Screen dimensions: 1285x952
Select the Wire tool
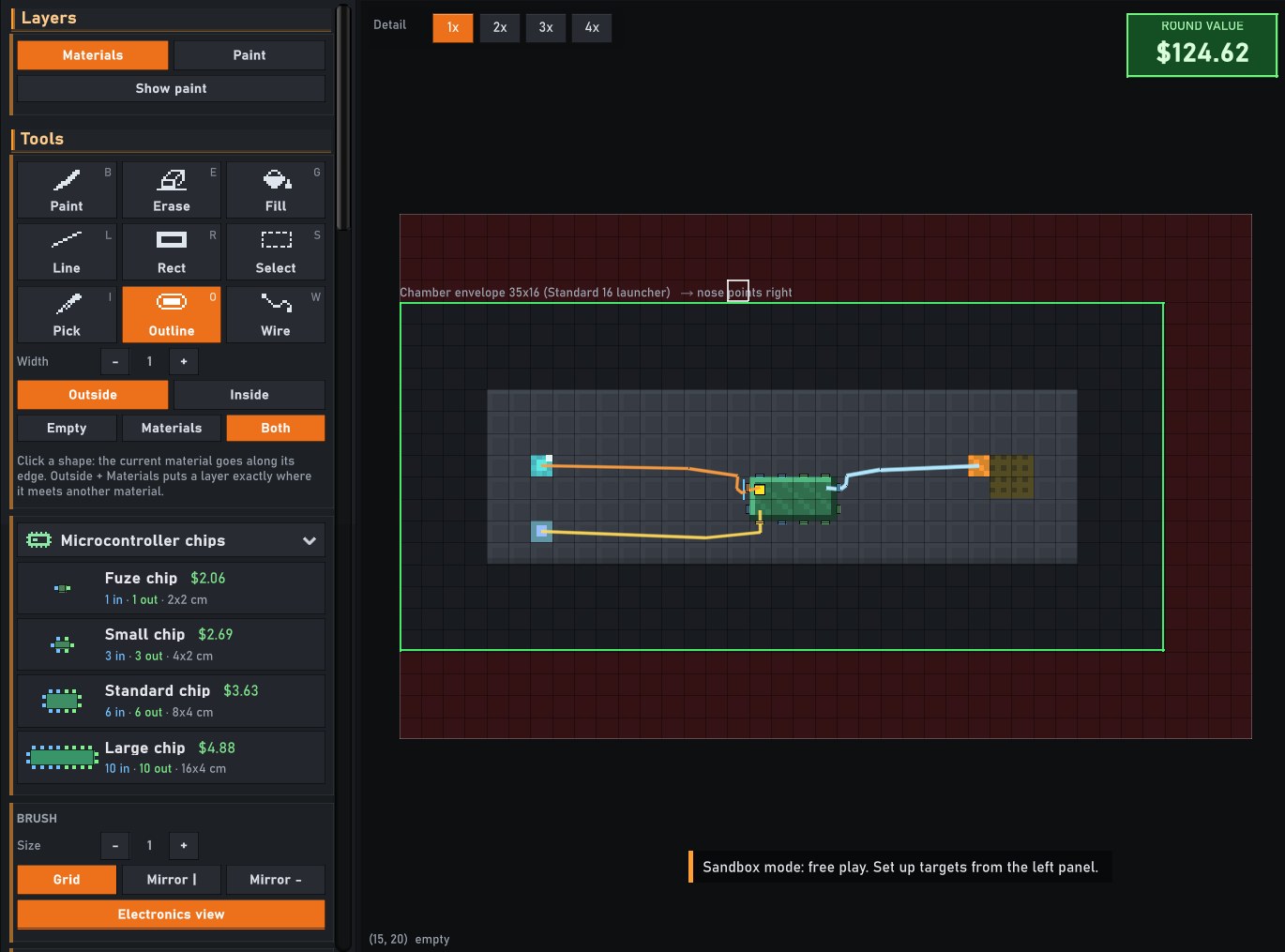pos(276,315)
